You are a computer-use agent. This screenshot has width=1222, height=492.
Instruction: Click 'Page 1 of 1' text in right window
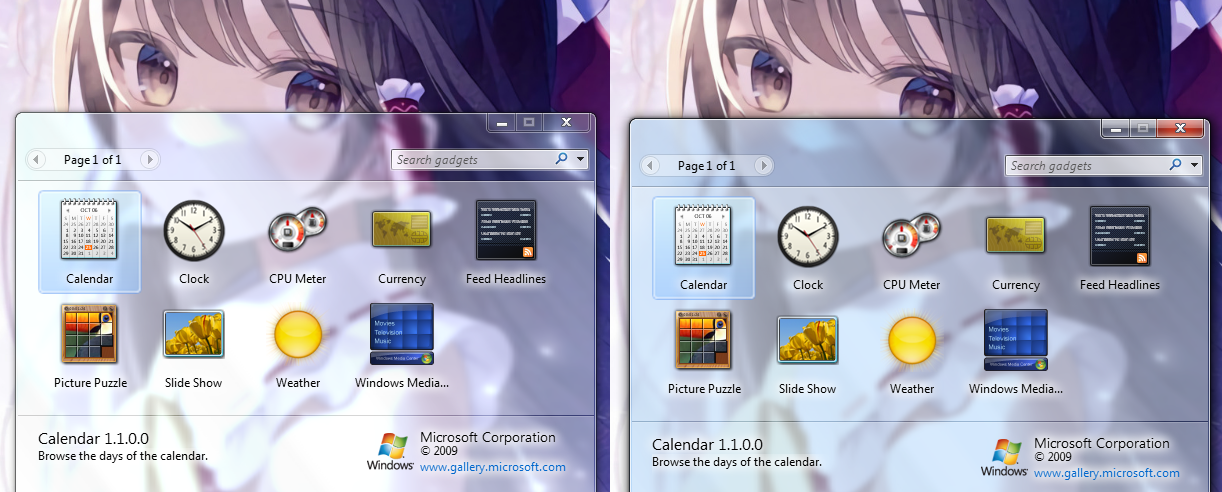(707, 166)
